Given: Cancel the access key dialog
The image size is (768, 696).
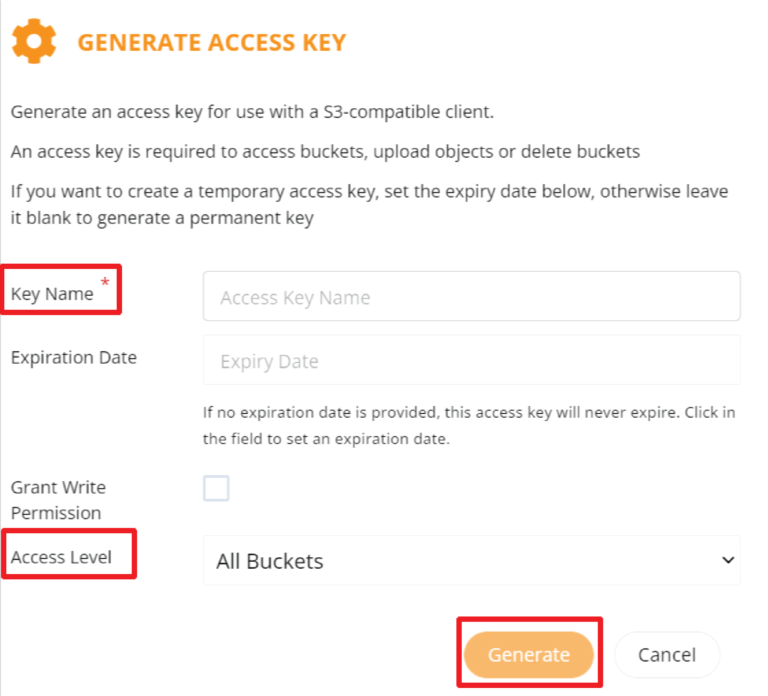Looking at the screenshot, I should pyautogui.click(x=667, y=654).
